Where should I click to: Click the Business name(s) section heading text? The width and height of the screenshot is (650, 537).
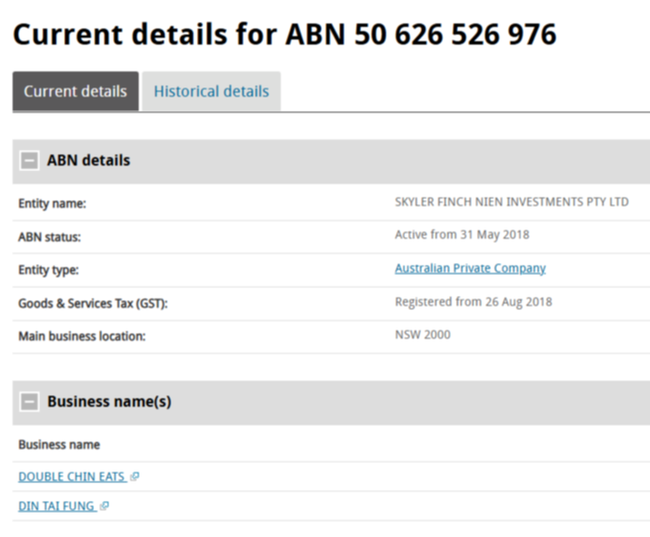click(109, 401)
